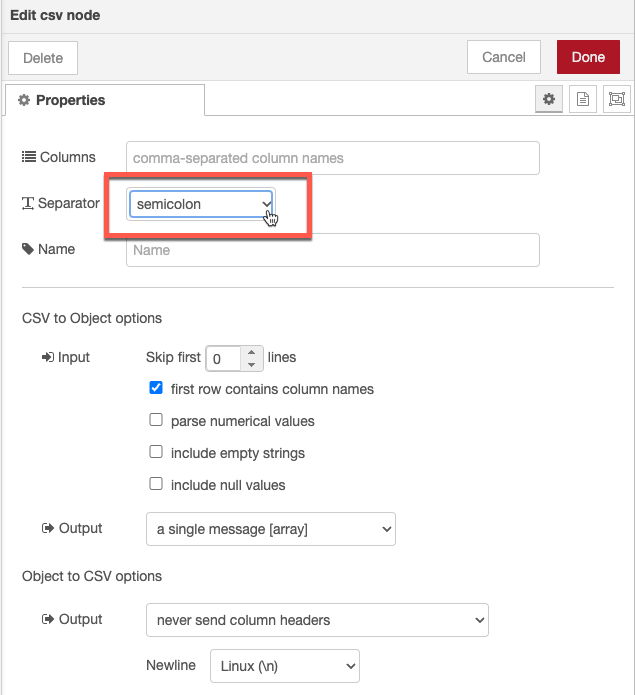Open node properties gear icon

point(549,99)
